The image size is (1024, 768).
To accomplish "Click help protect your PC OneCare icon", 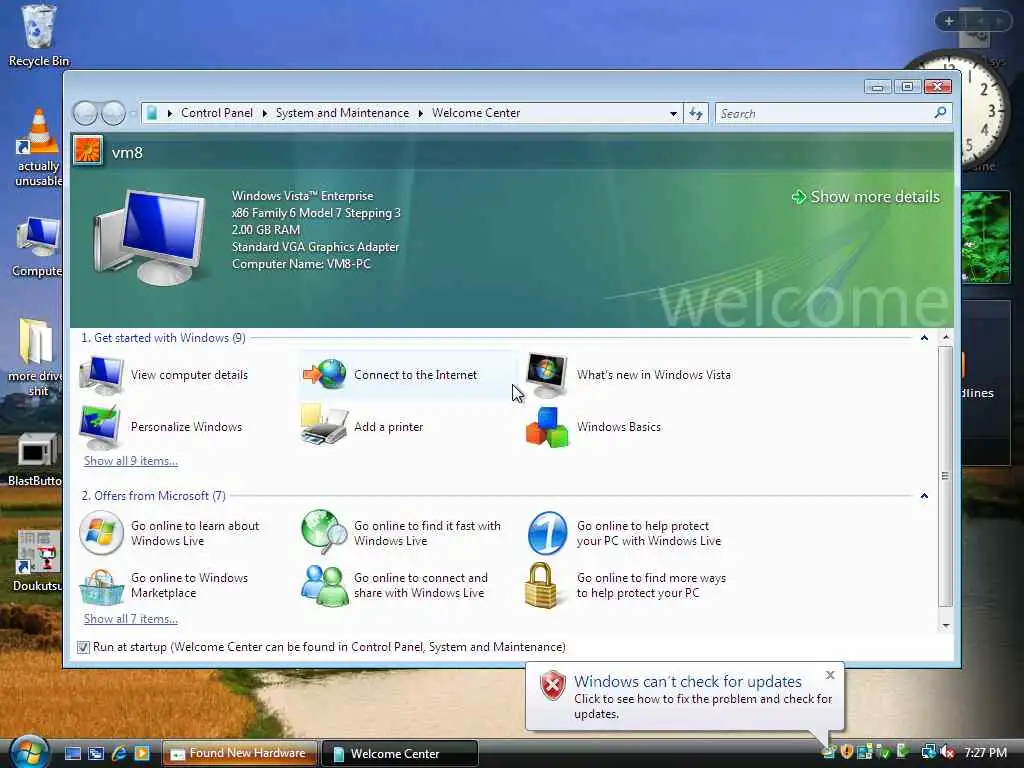I will pyautogui.click(x=547, y=533).
